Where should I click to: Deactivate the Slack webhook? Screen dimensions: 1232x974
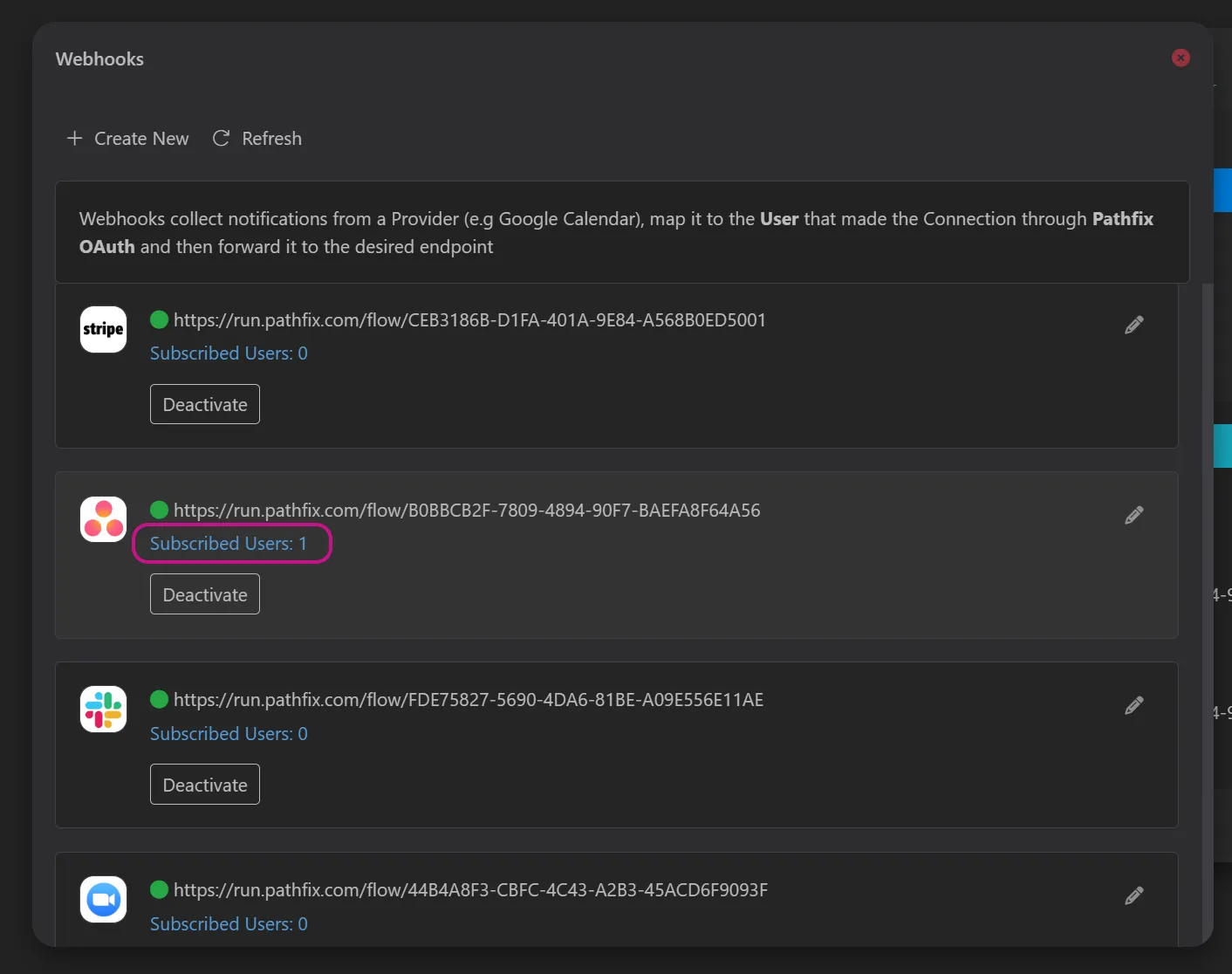click(205, 785)
